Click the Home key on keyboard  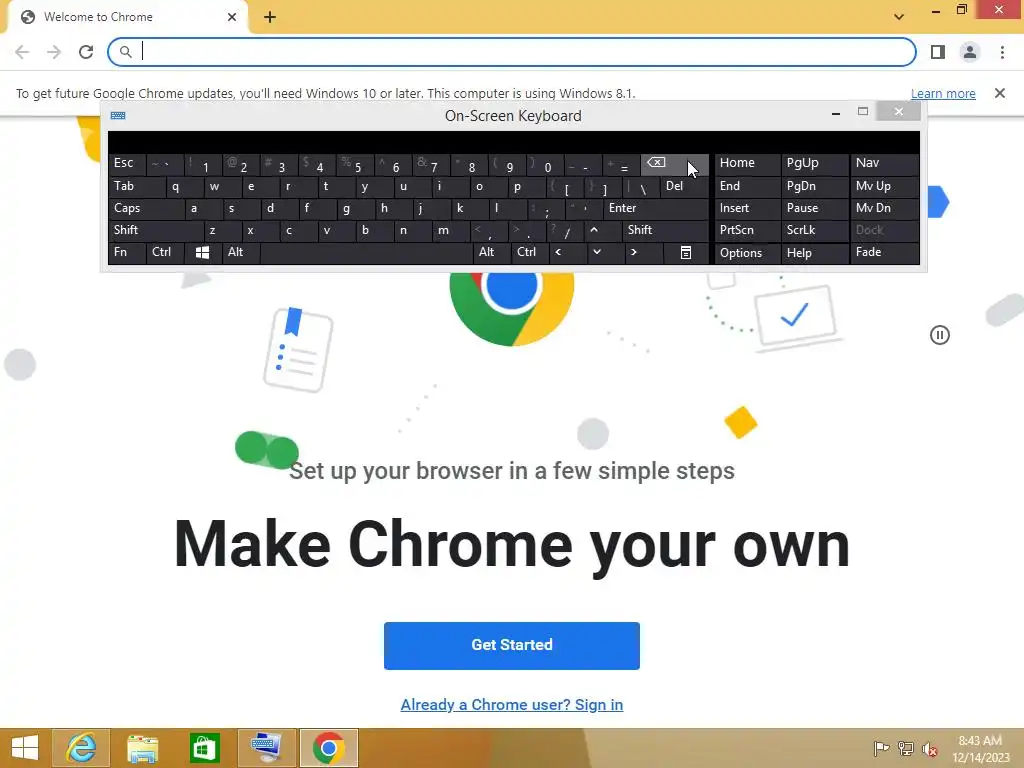747,163
